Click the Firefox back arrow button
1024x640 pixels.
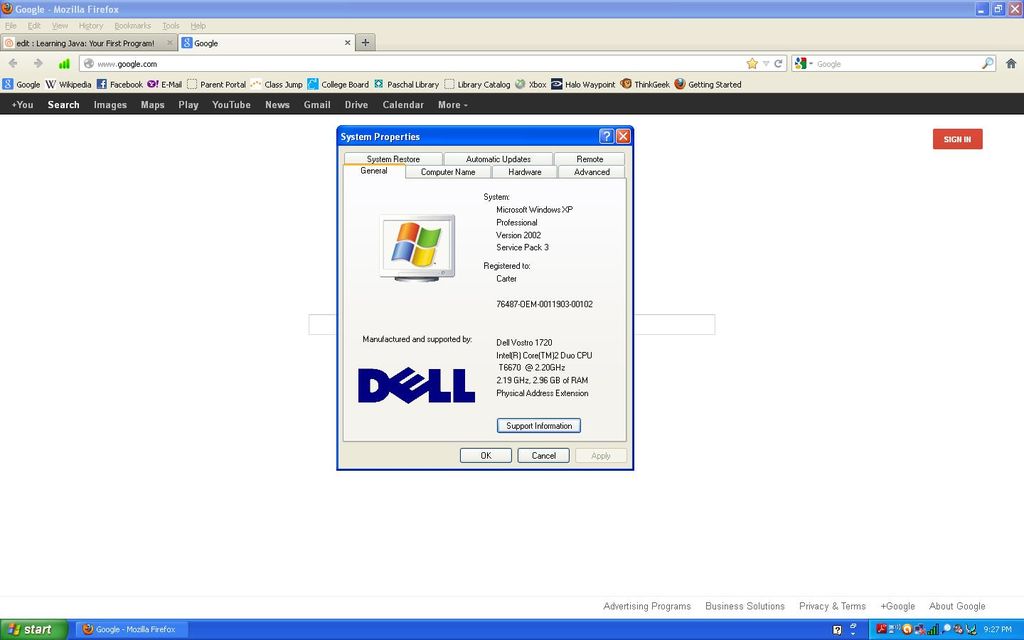(13, 63)
